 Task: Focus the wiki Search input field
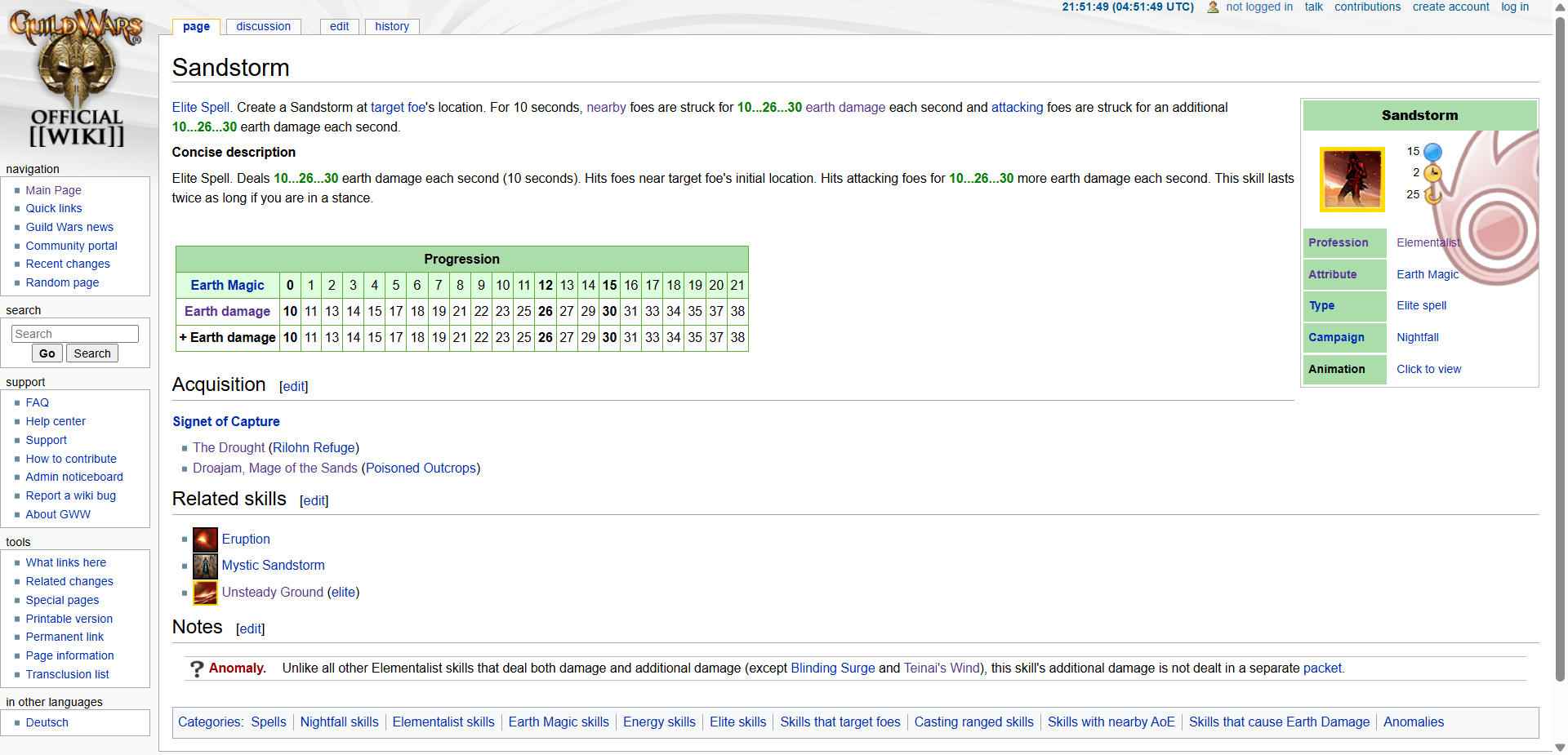click(75, 334)
